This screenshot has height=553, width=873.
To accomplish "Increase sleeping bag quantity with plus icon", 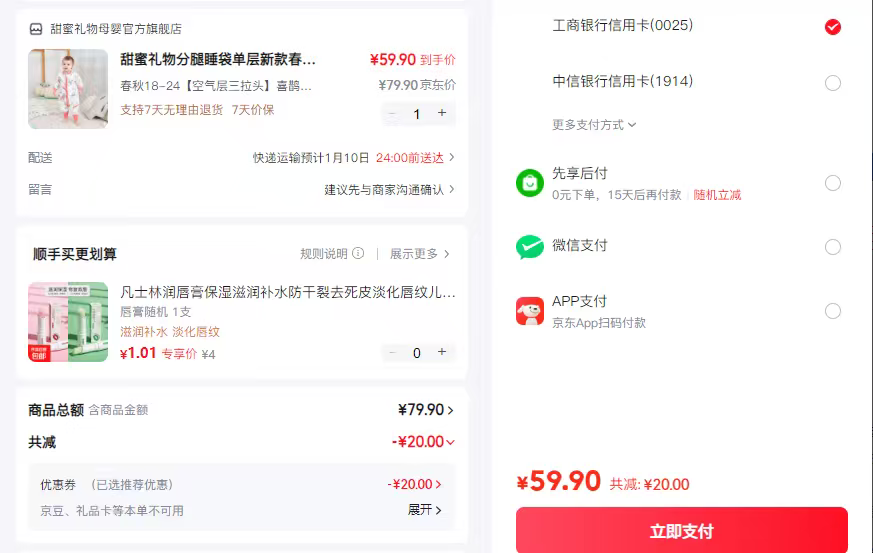I will coord(442,114).
